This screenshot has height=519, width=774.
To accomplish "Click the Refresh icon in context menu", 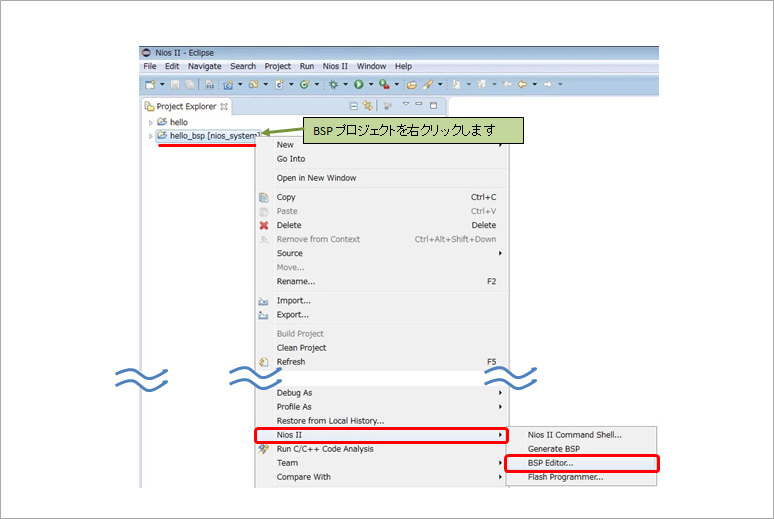I will point(263,362).
